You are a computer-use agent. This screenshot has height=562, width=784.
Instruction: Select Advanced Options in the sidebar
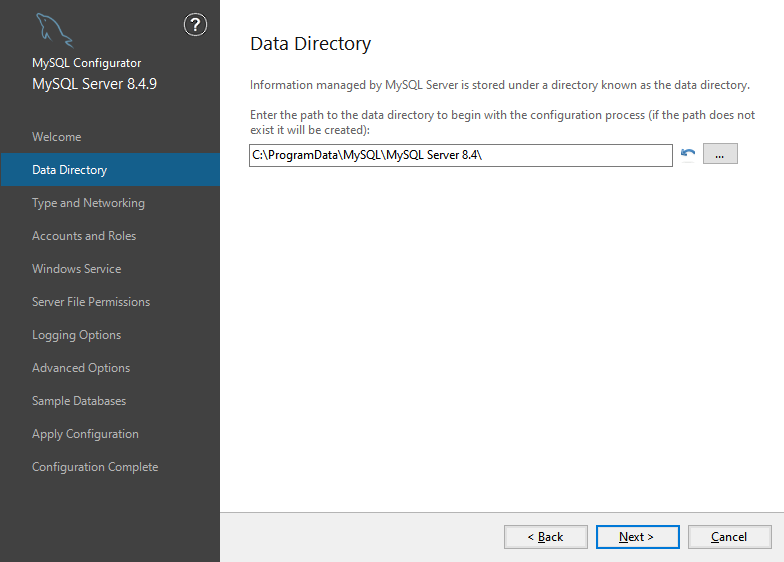coord(81,368)
